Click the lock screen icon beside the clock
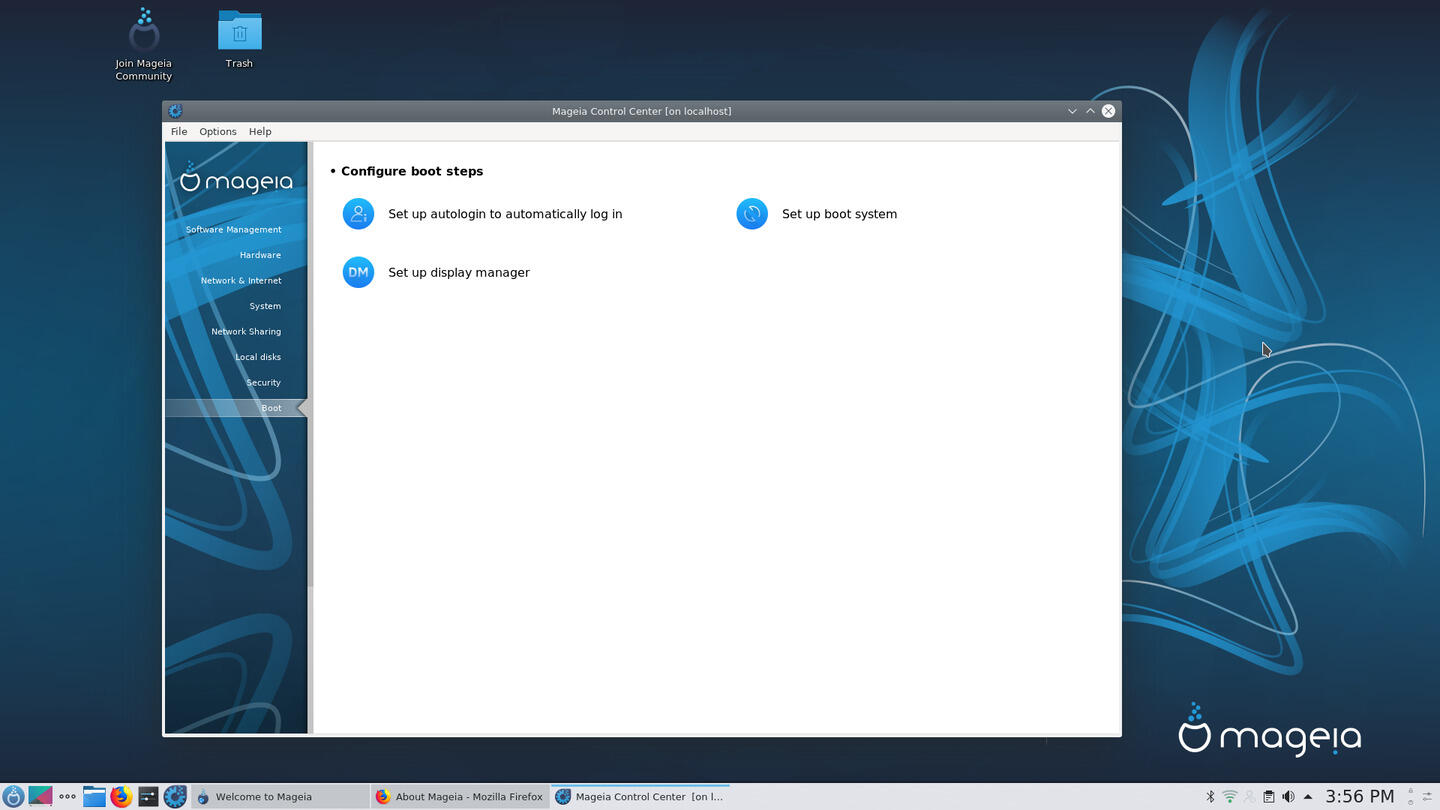Image resolution: width=1440 pixels, height=810 pixels. pyautogui.click(x=1411, y=791)
